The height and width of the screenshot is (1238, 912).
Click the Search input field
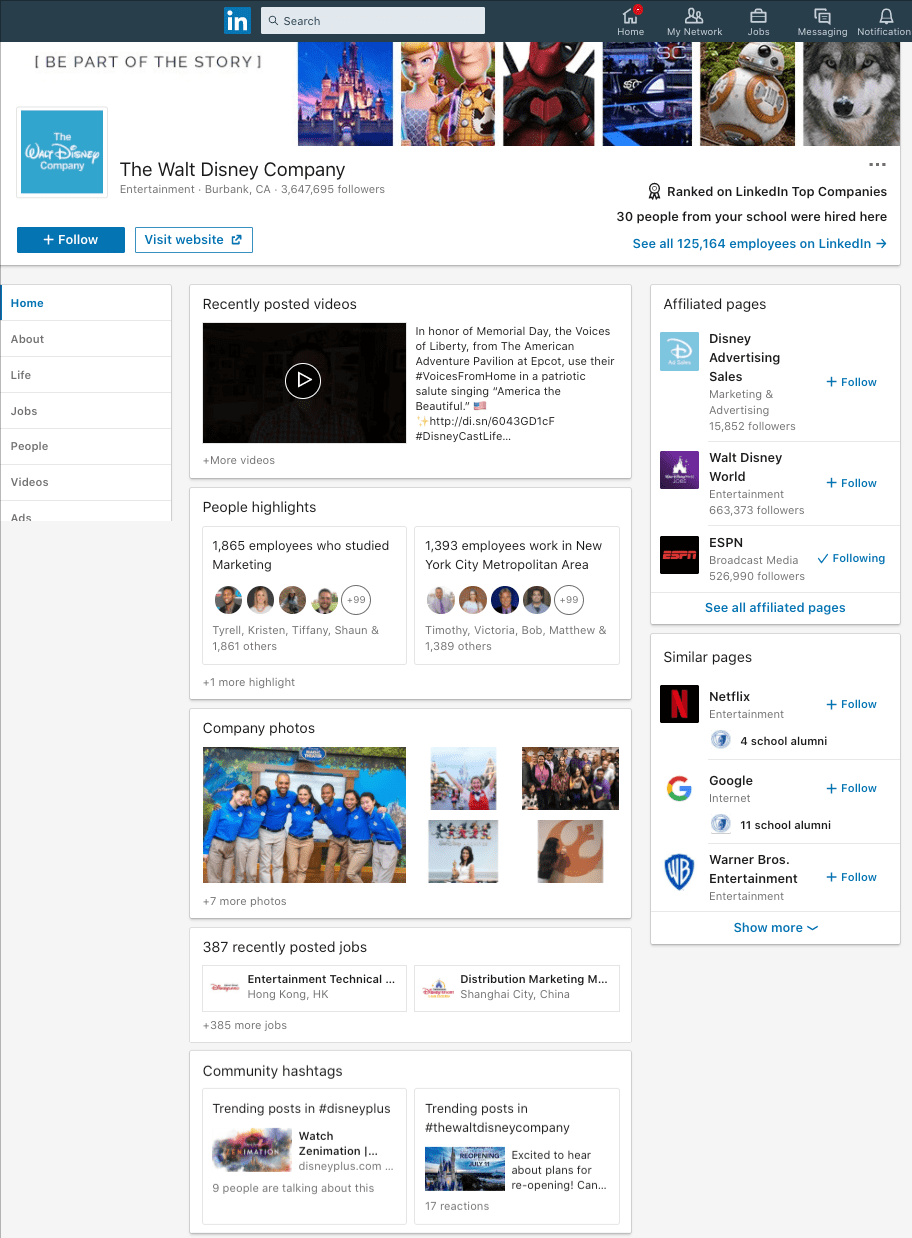[x=372, y=20]
